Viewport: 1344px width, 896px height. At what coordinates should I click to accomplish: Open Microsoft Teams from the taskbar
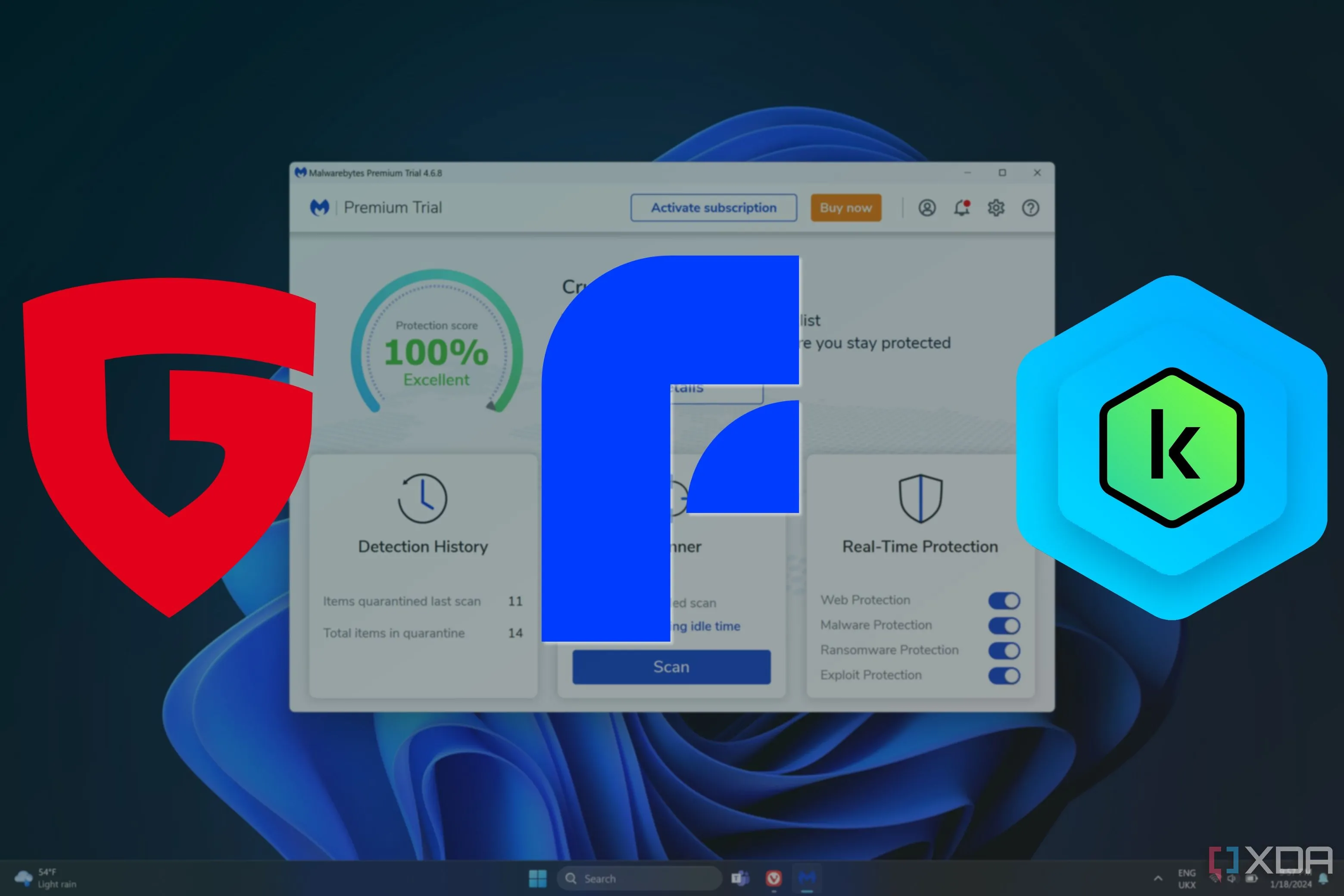point(740,878)
